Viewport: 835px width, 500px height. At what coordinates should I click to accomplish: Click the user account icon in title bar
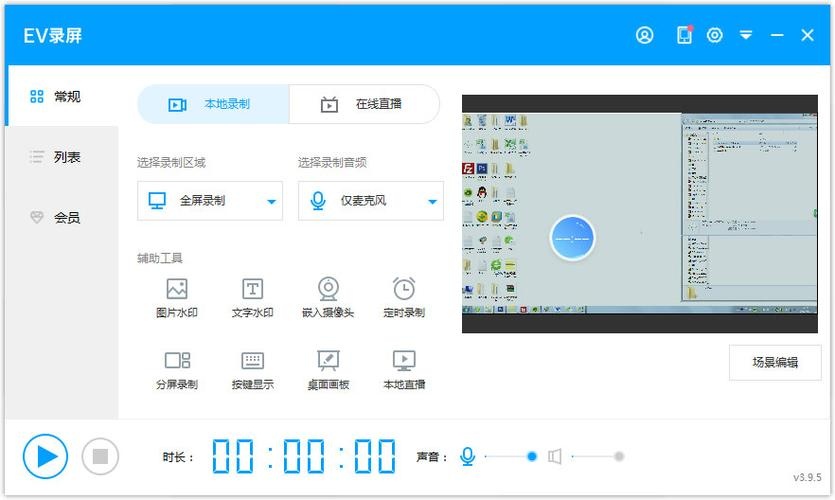point(644,35)
